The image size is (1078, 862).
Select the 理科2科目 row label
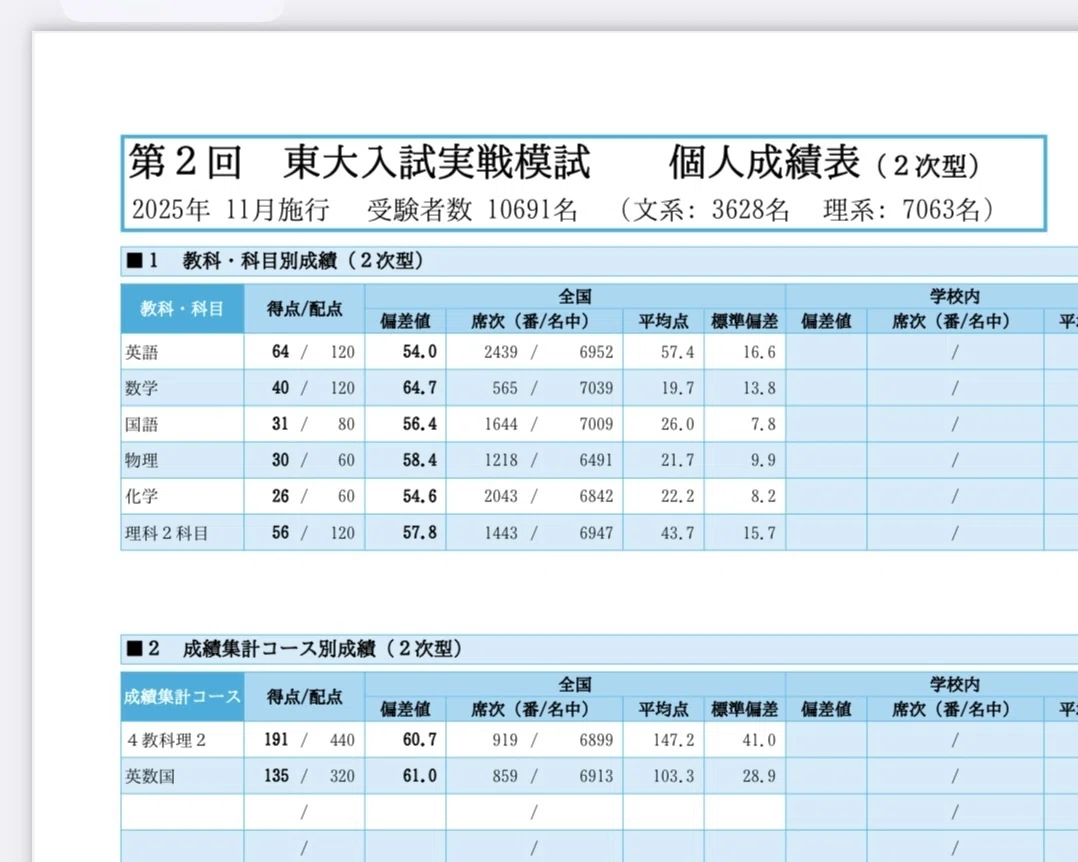click(x=166, y=533)
